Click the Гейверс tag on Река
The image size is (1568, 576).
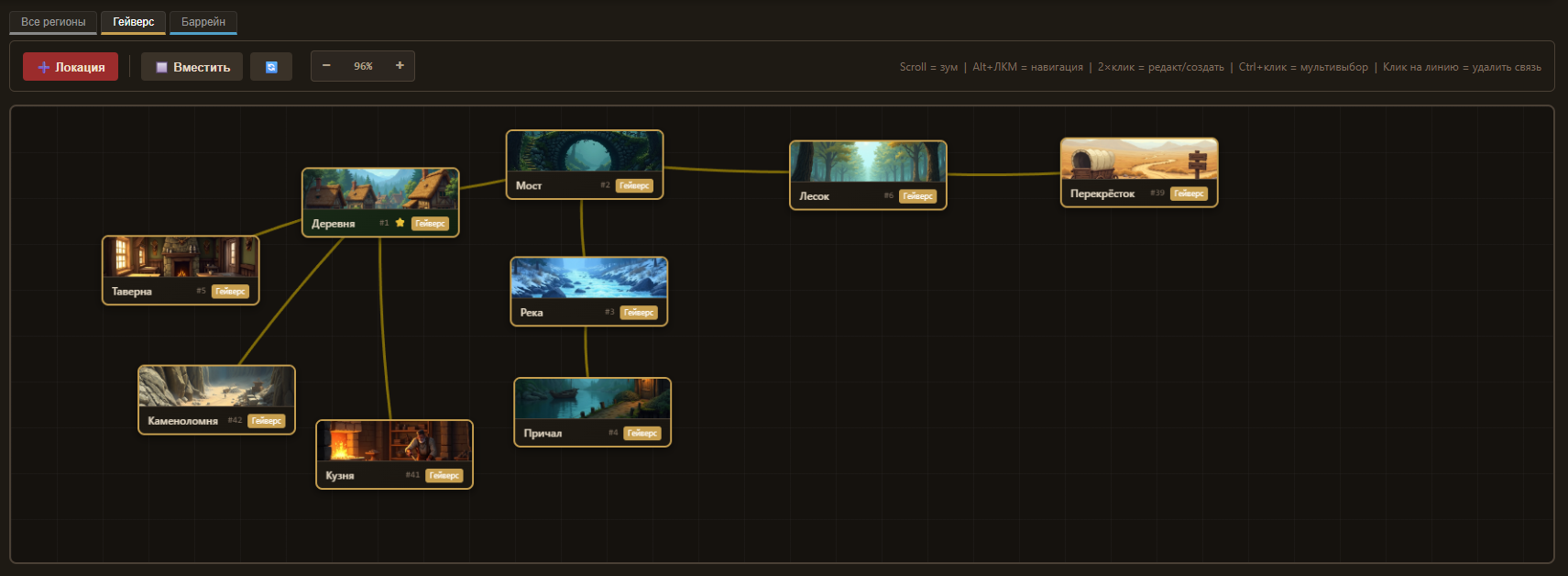pos(639,313)
